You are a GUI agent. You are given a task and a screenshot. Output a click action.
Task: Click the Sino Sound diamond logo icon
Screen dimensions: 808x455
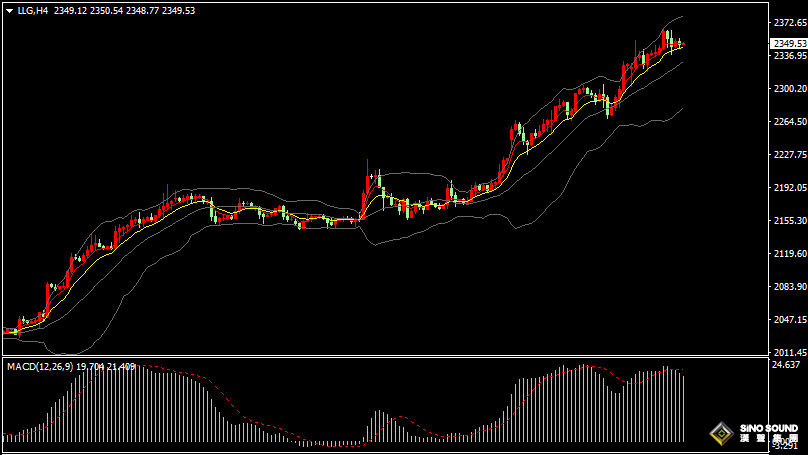(718, 433)
